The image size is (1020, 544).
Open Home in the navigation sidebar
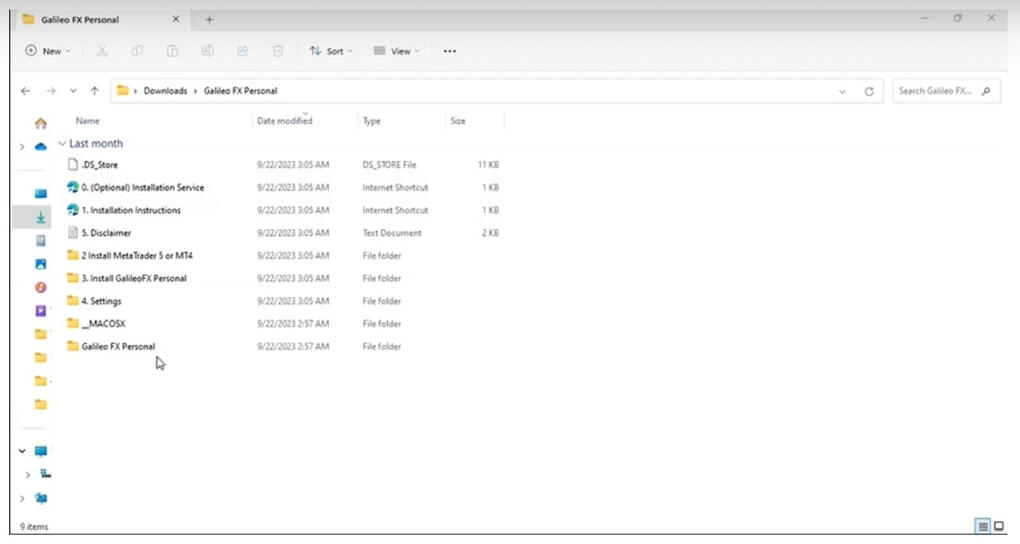41,124
